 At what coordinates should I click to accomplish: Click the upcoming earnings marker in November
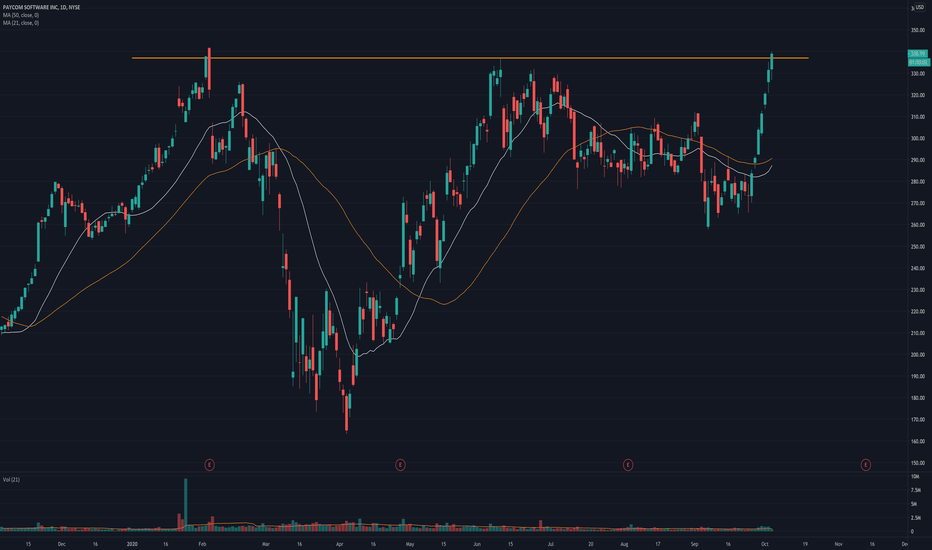(865, 465)
